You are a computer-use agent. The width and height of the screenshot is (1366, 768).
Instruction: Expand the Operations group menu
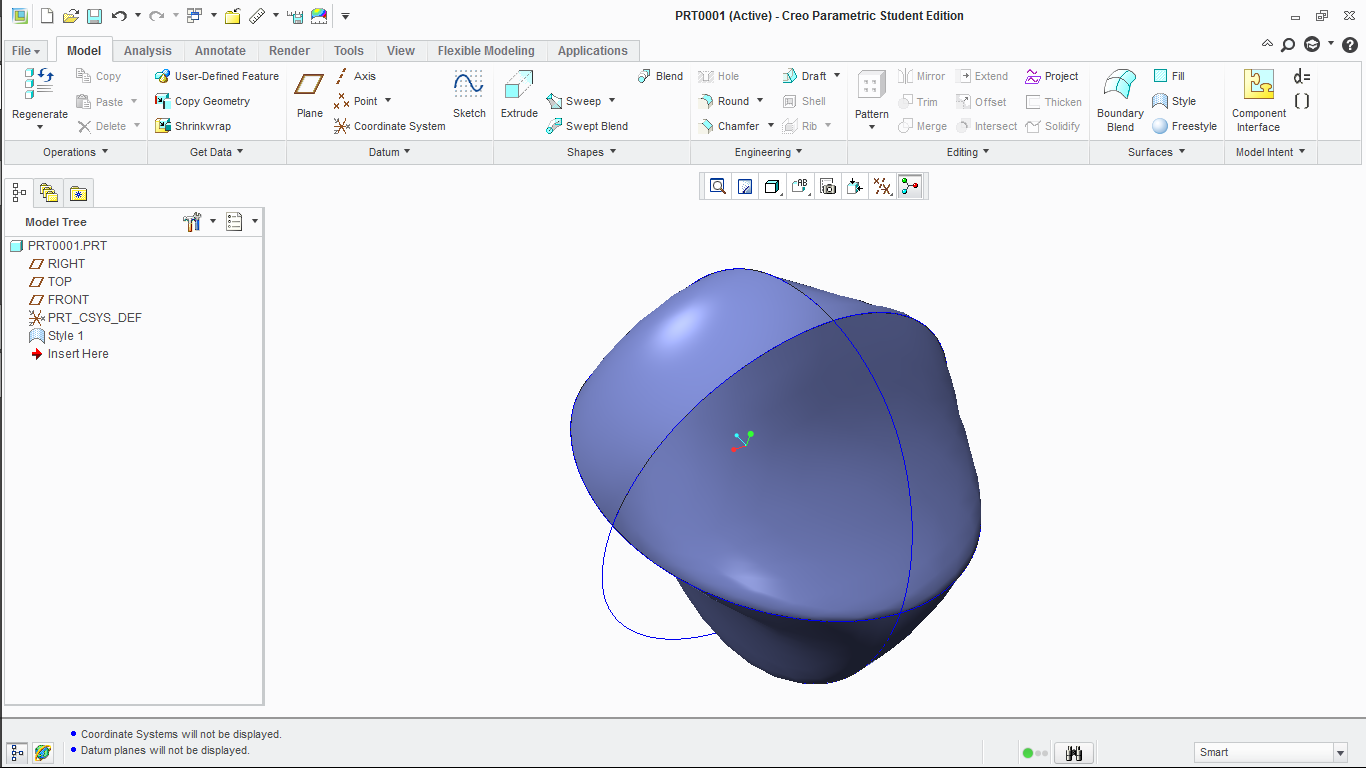[x=76, y=152]
